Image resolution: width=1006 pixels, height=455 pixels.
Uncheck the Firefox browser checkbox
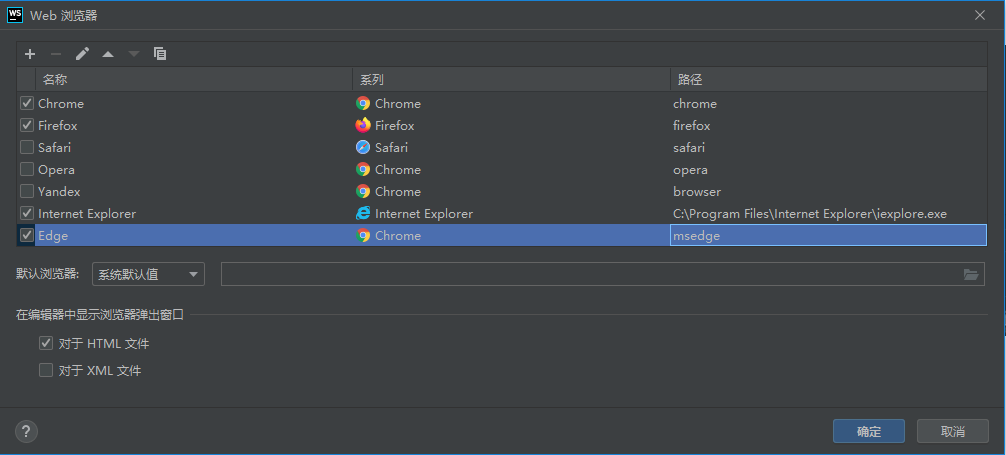(x=27, y=125)
